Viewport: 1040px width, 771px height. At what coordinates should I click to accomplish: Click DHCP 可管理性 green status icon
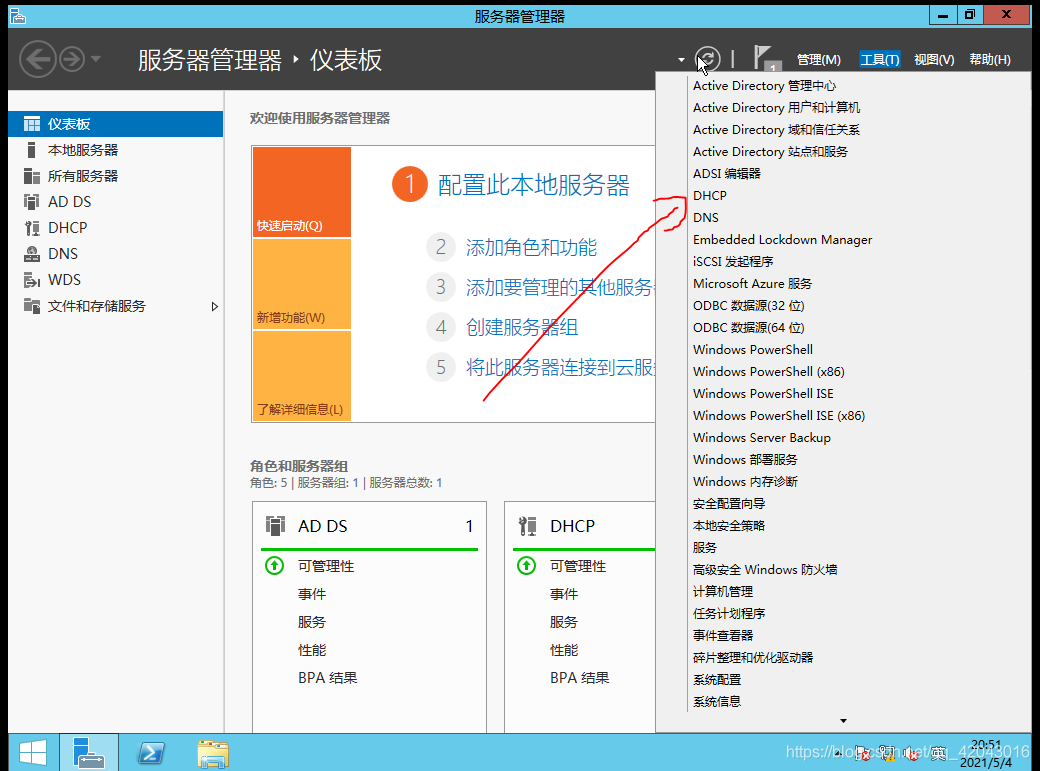pyautogui.click(x=527, y=565)
